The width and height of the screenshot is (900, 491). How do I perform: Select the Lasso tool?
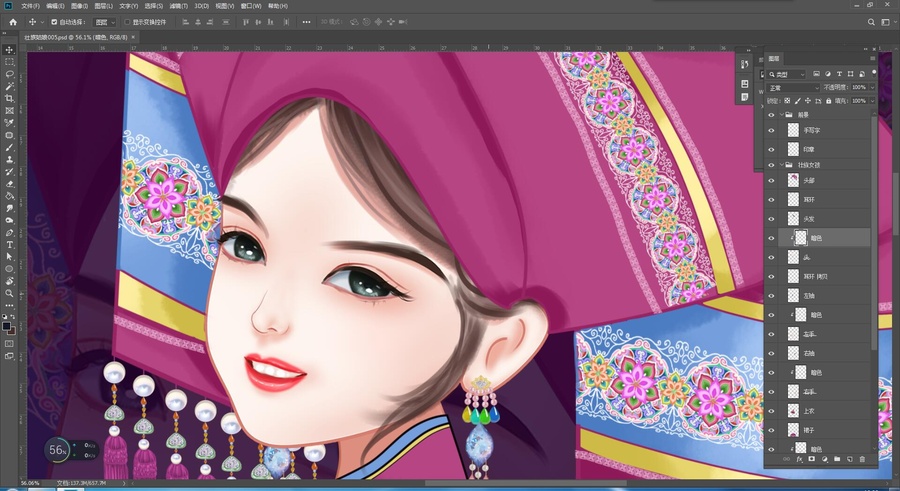(x=9, y=74)
